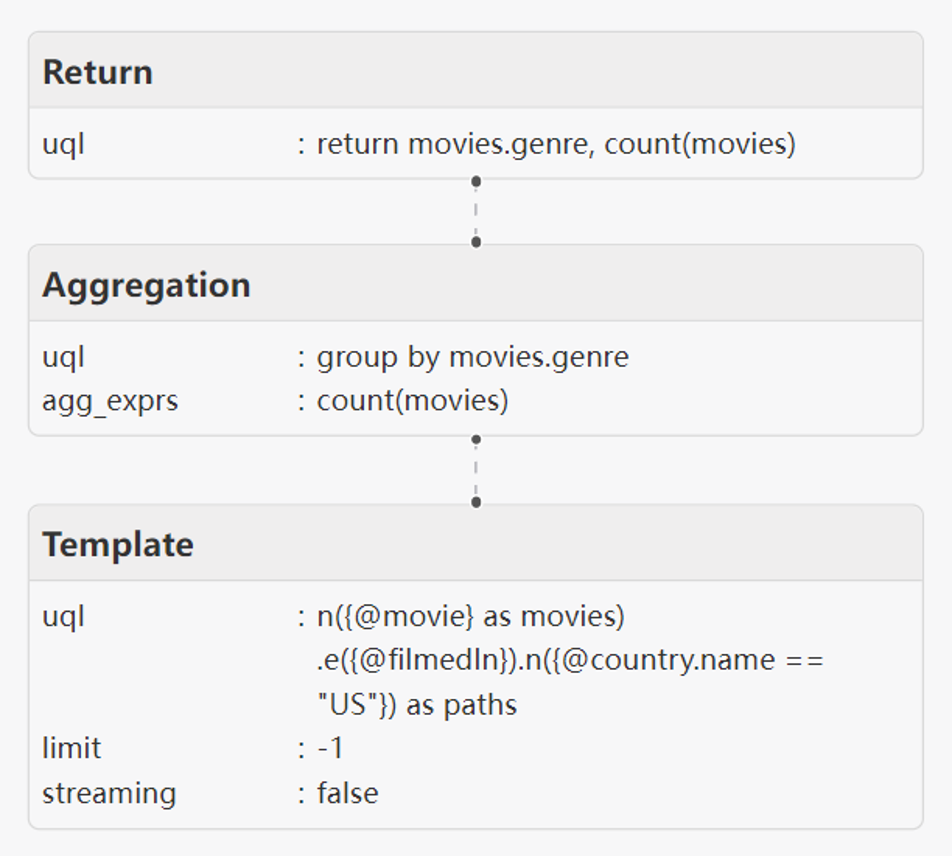Screen dimensions: 952x856
Task: Click the return movies.genre, count(movies) value
Action: [x=556, y=144]
